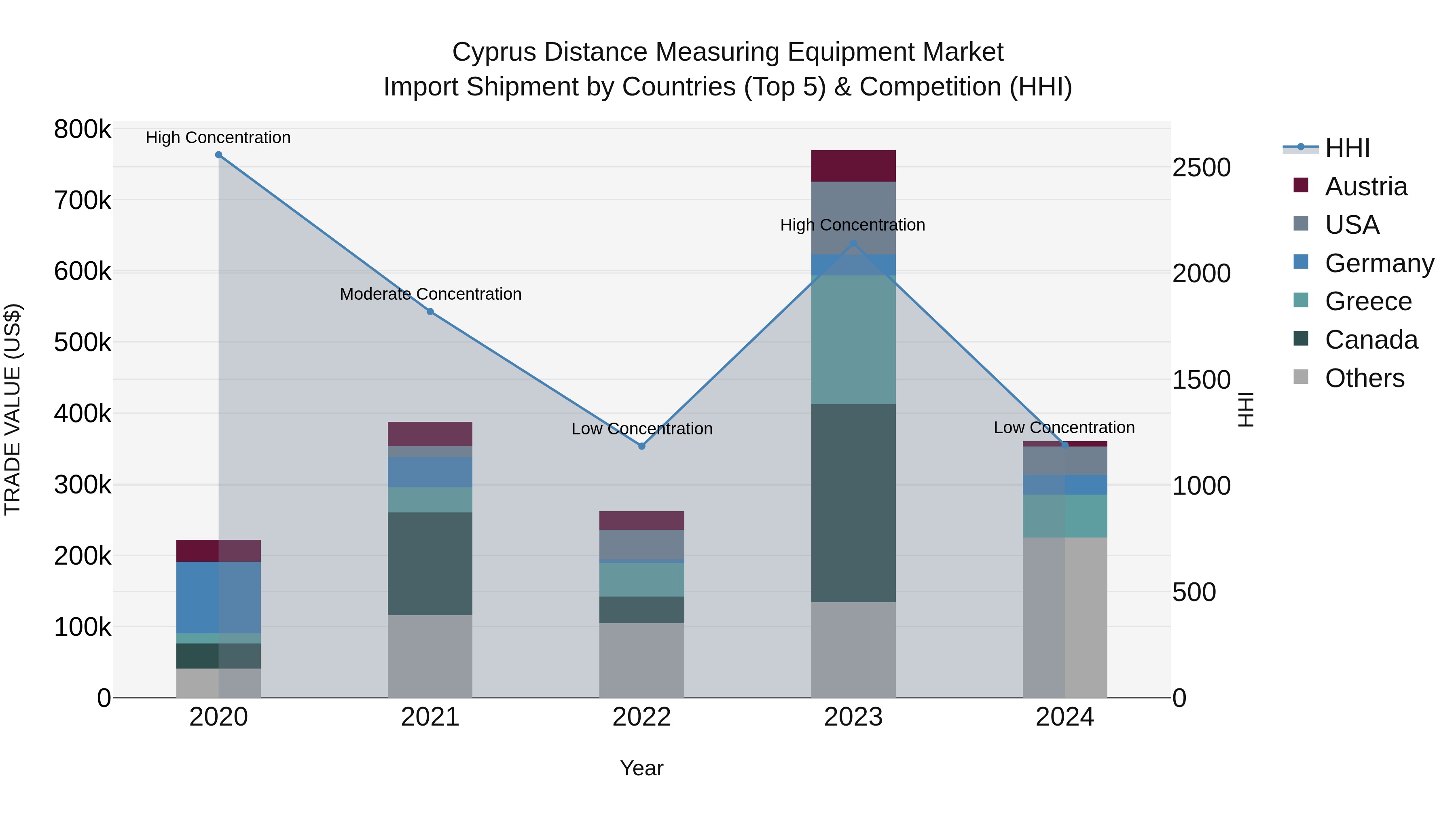Click the Others segment in 2021 bar
The image size is (1456, 819).
point(430,656)
